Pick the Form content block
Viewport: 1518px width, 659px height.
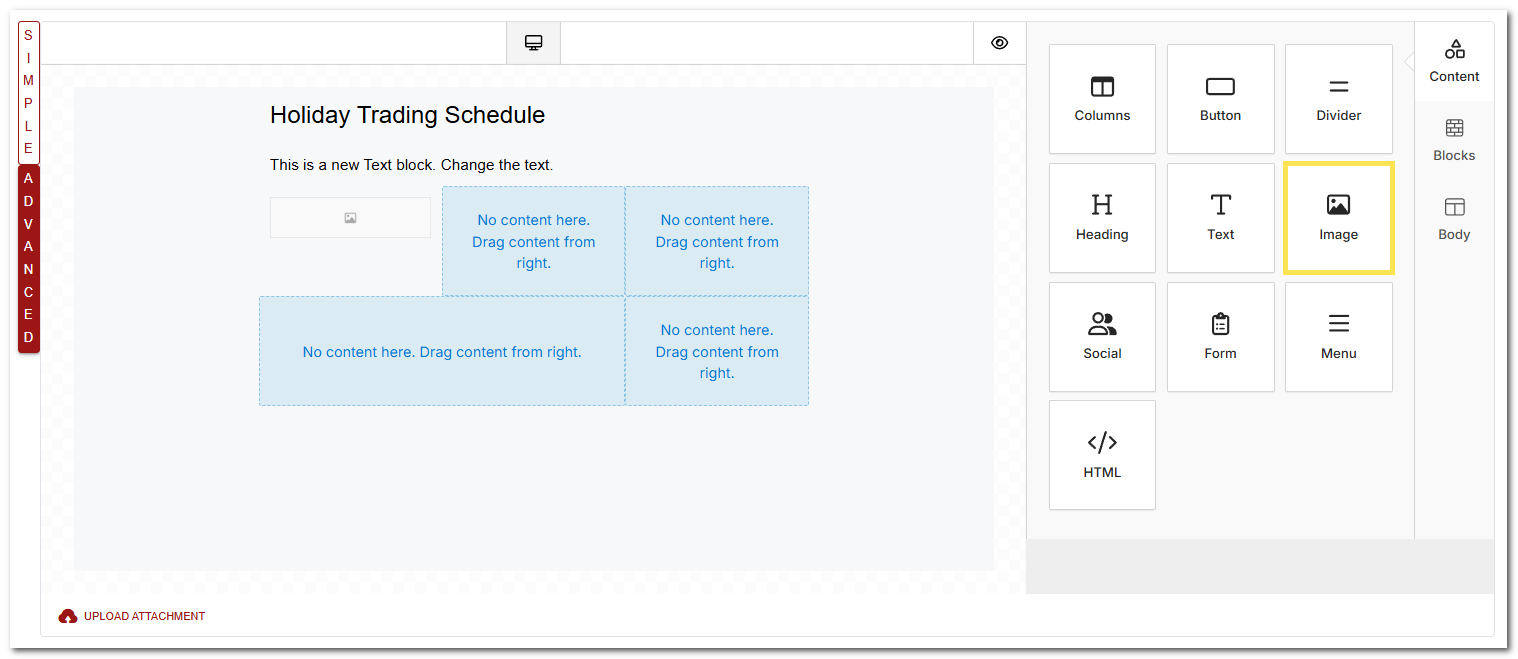point(1220,336)
